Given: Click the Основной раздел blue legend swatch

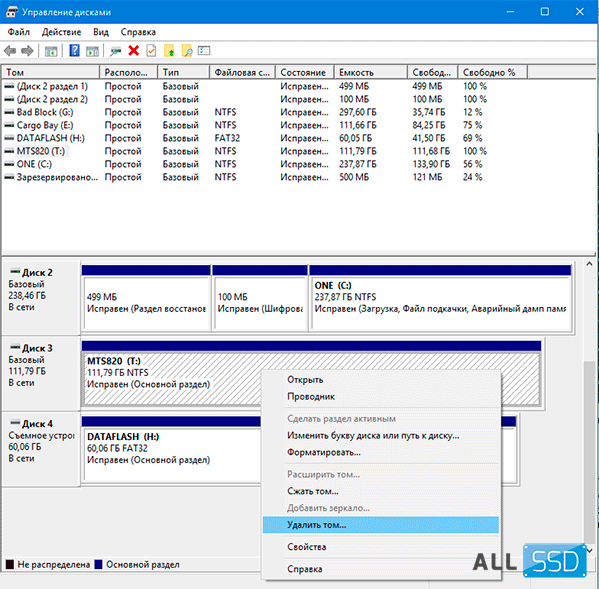Looking at the screenshot, I should (98, 565).
